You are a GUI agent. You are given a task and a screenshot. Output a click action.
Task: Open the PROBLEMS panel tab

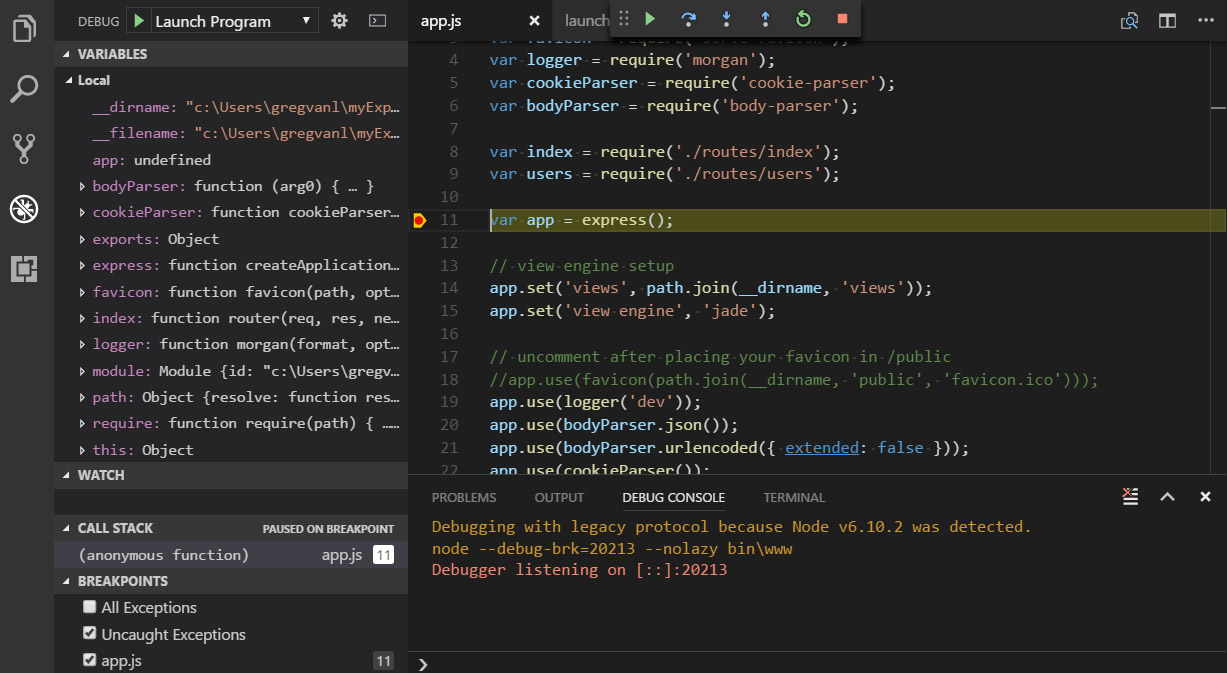(x=464, y=497)
